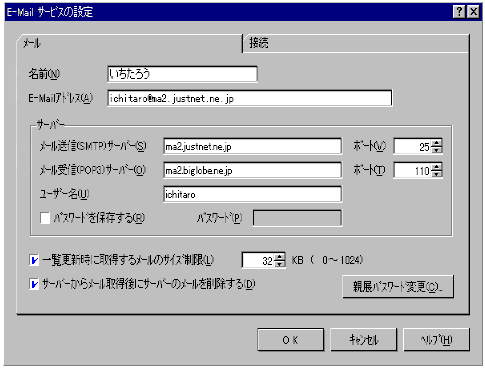Viewport: 485px width, 369px height.
Task: Decrease the POP3 port 110 value
Action: [436, 174]
